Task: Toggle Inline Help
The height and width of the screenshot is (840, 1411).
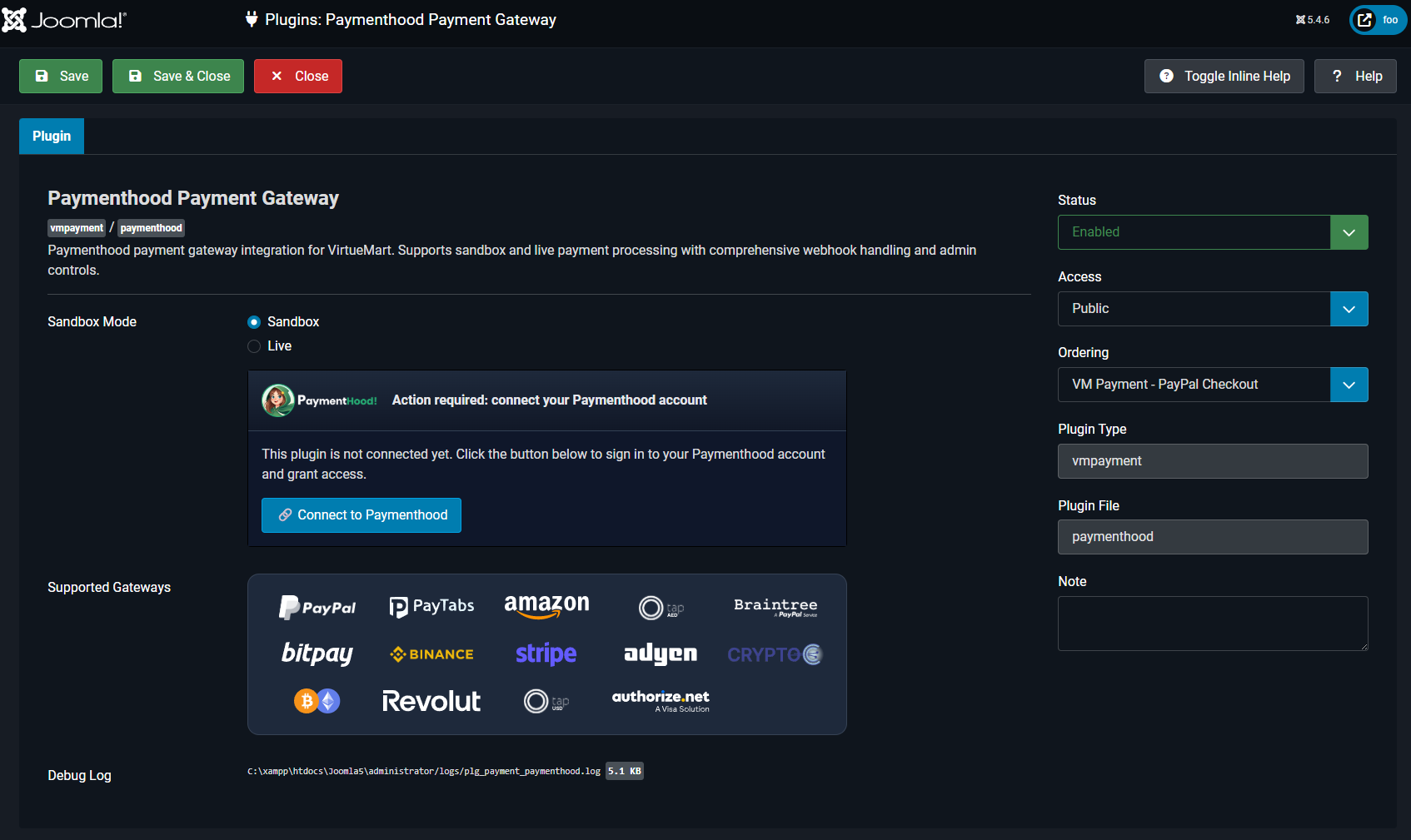Action: point(1224,76)
